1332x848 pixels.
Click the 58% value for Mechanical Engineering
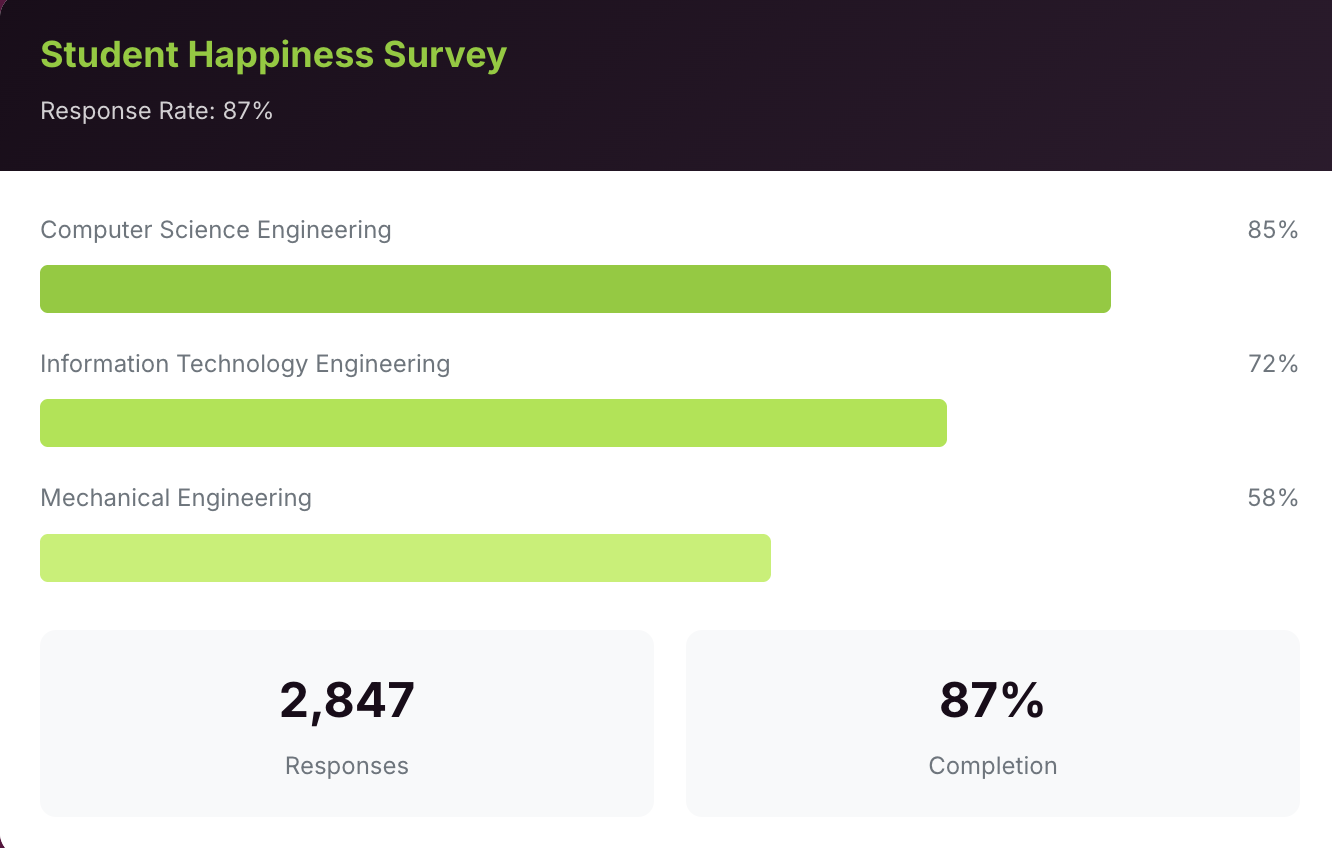click(x=1272, y=497)
